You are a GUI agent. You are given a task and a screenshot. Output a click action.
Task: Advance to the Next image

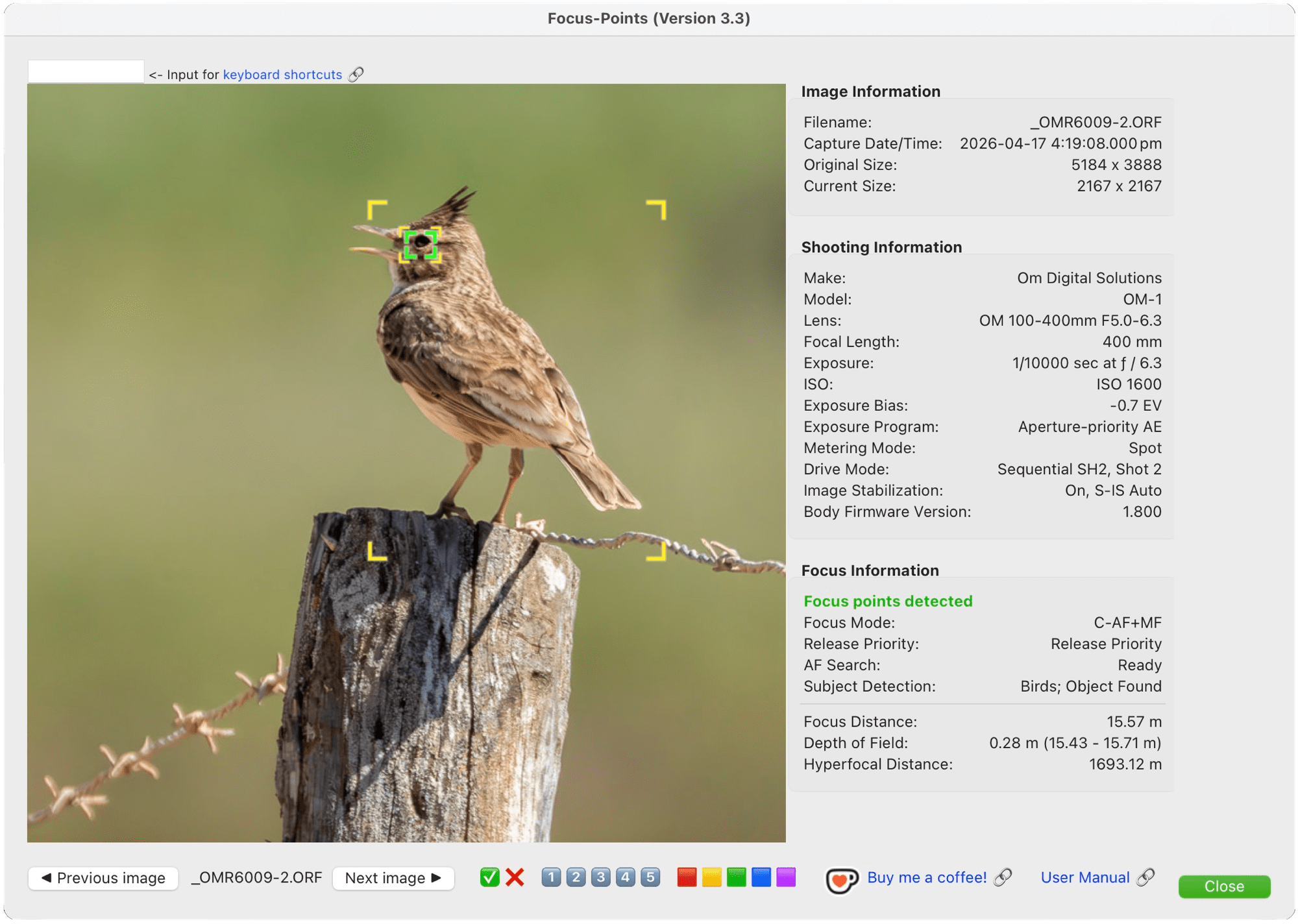393,878
